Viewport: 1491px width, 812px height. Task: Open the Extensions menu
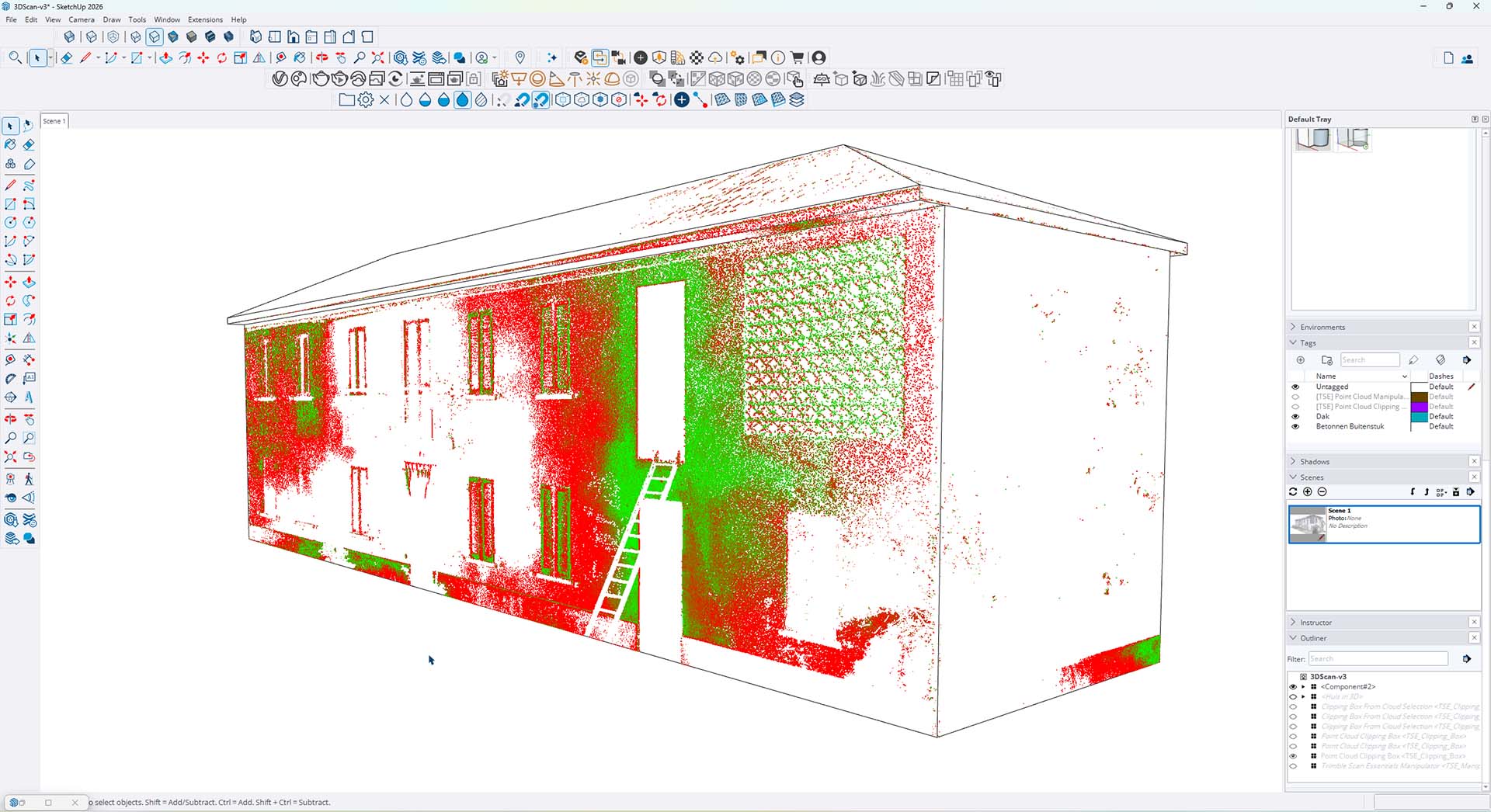205,19
